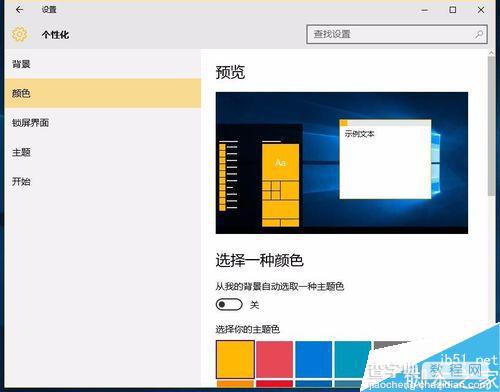This screenshot has height=392, width=500.
Task: Click the Personalization gear icon
Action: (x=19, y=34)
